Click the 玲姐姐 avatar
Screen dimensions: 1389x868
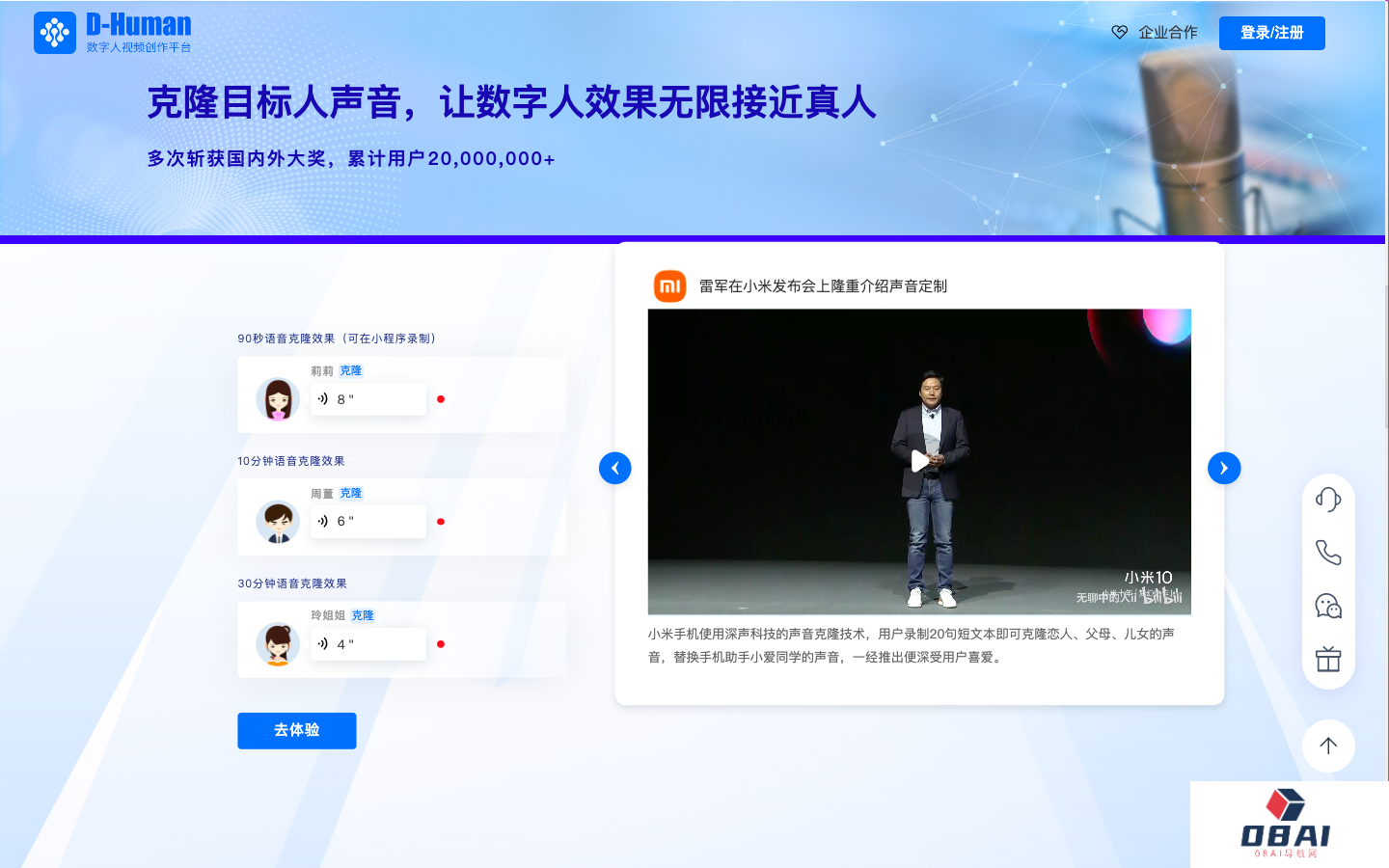(x=278, y=644)
